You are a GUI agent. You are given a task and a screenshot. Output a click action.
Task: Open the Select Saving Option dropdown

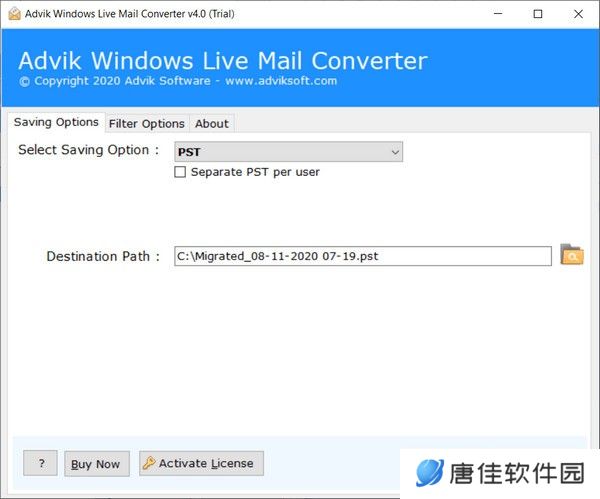point(288,152)
